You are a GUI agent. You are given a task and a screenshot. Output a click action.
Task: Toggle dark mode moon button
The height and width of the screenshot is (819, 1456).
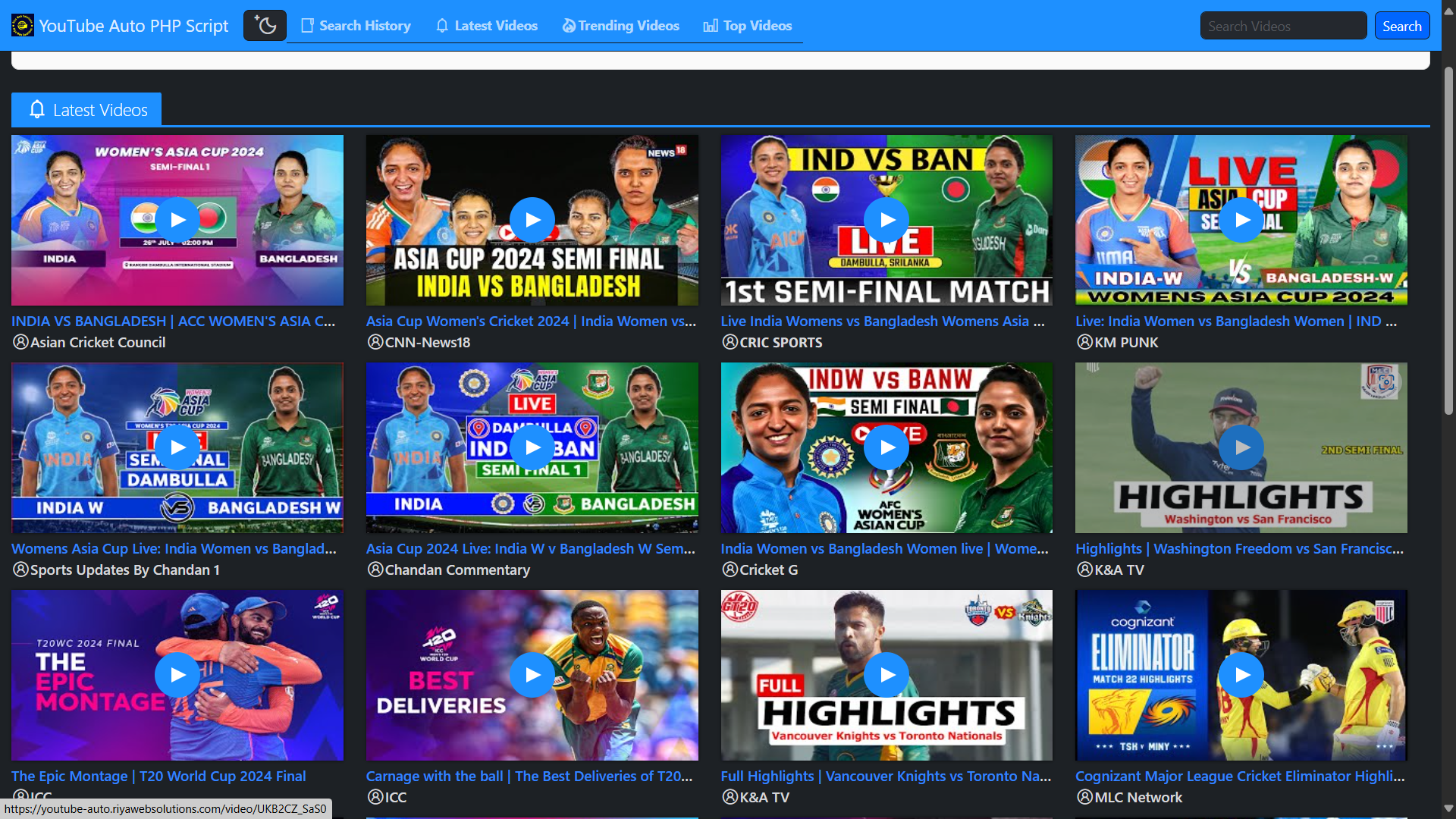click(x=265, y=26)
